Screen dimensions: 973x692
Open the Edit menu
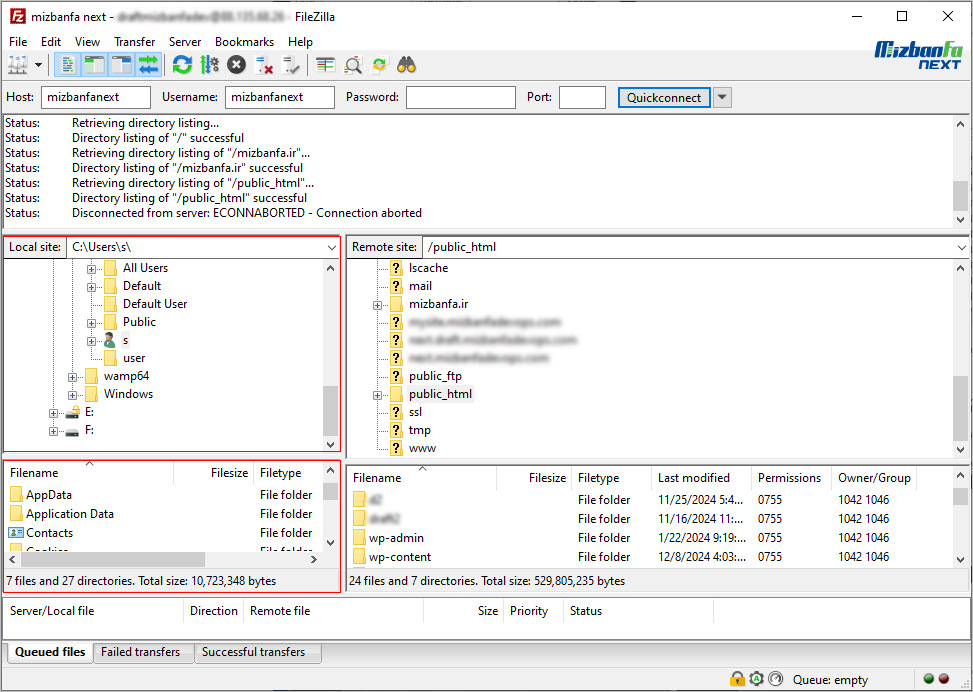pos(51,42)
